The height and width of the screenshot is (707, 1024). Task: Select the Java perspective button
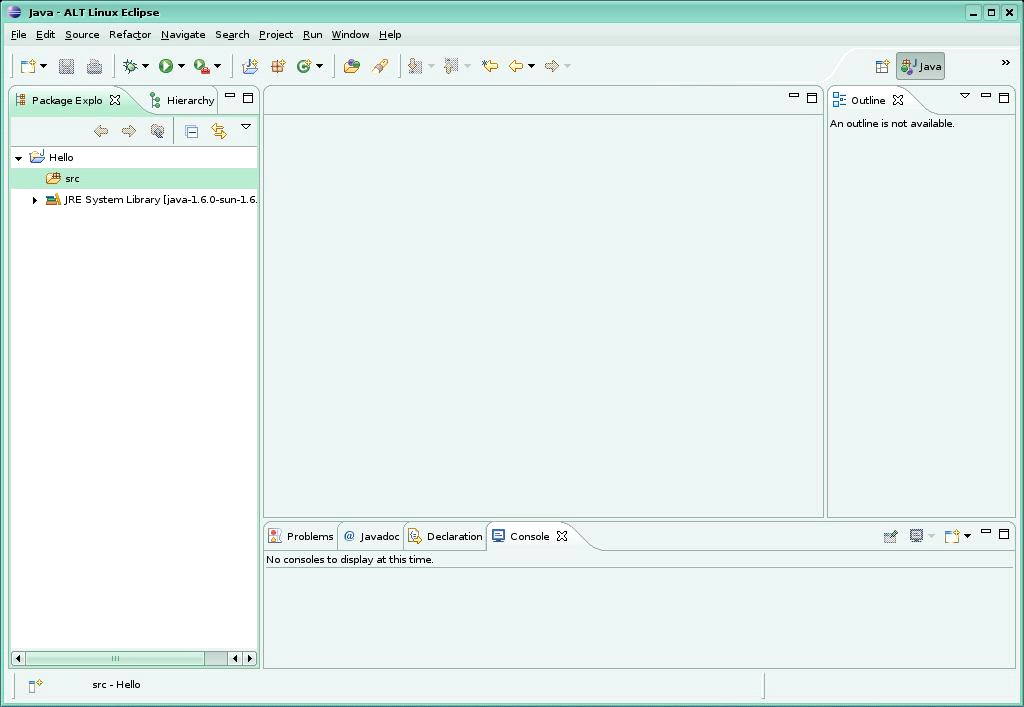coord(920,66)
